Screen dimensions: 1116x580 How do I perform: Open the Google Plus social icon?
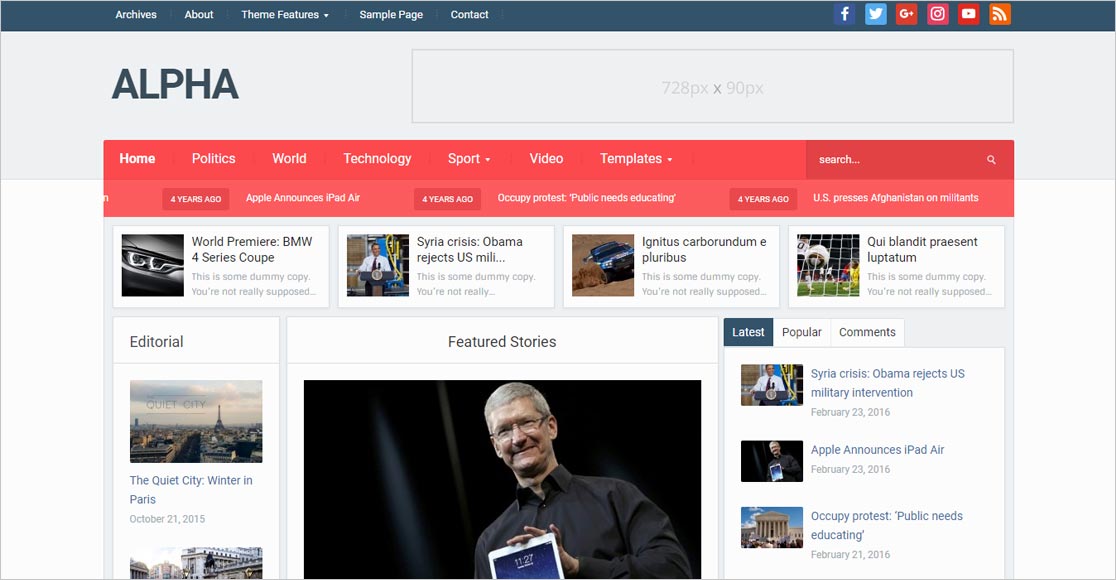pos(906,14)
